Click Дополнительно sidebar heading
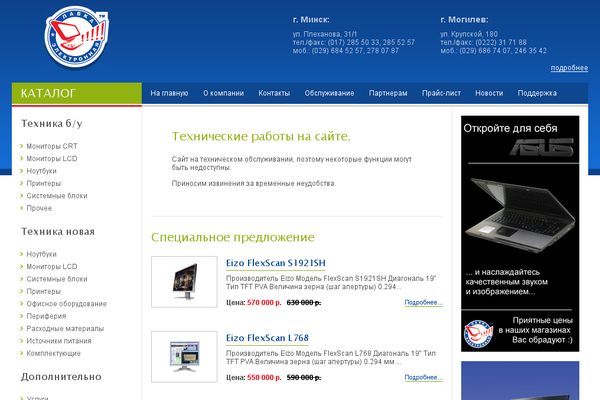This screenshot has height=400, width=600. pos(61,377)
